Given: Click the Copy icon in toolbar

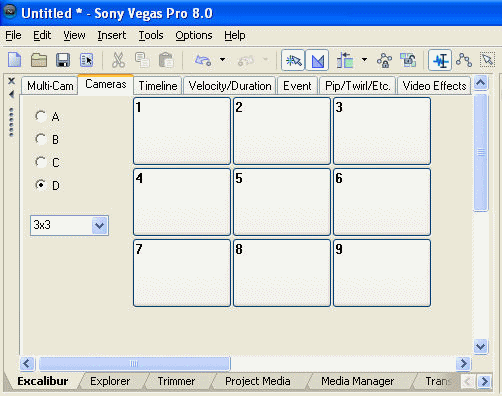Looking at the screenshot, I should click(142, 60).
